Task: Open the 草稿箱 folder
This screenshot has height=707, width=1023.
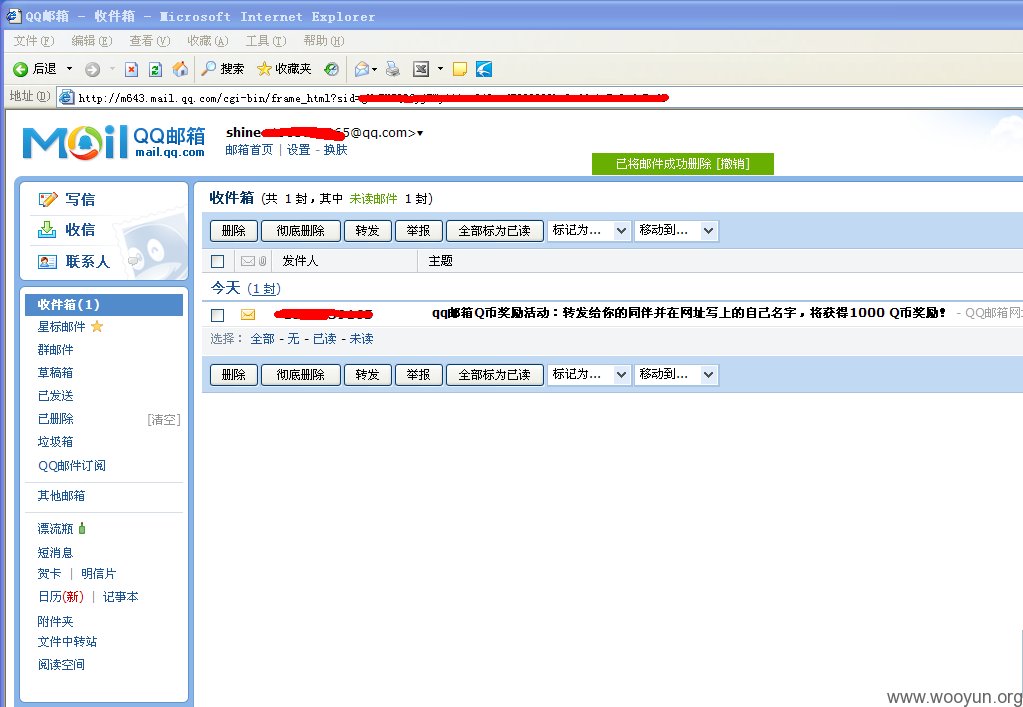Action: coord(55,372)
